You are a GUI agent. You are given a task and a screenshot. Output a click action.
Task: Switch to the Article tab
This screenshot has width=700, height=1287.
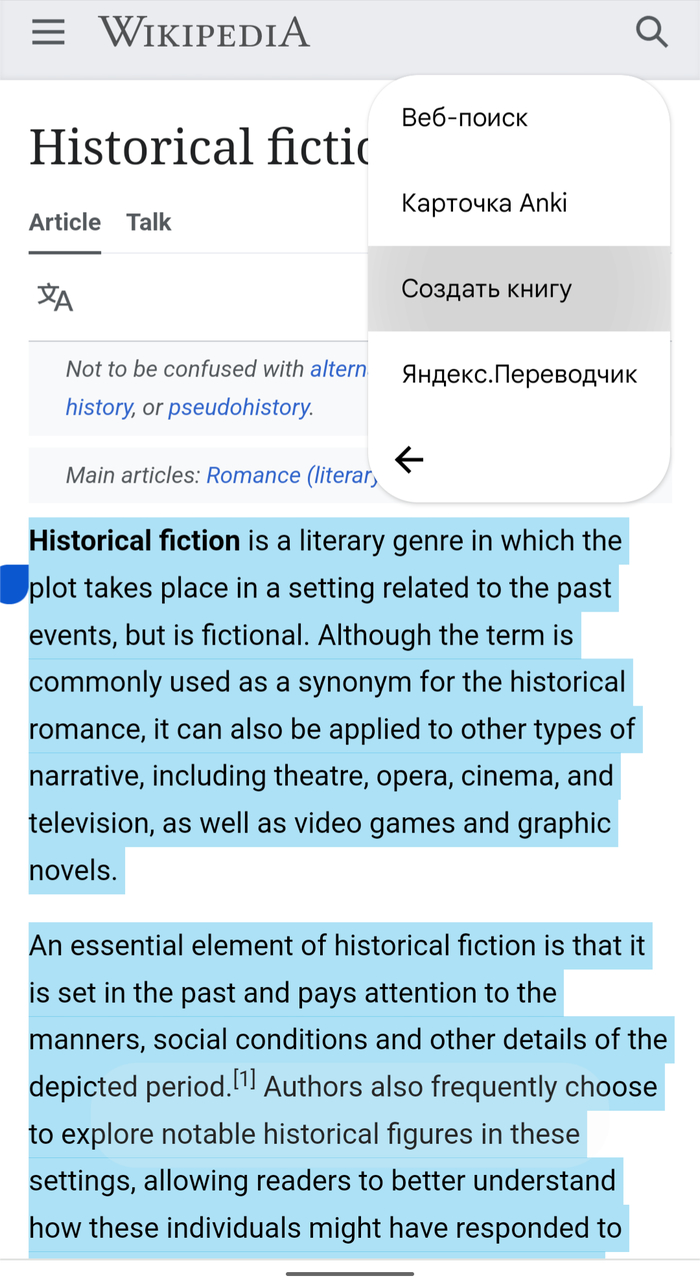point(65,222)
